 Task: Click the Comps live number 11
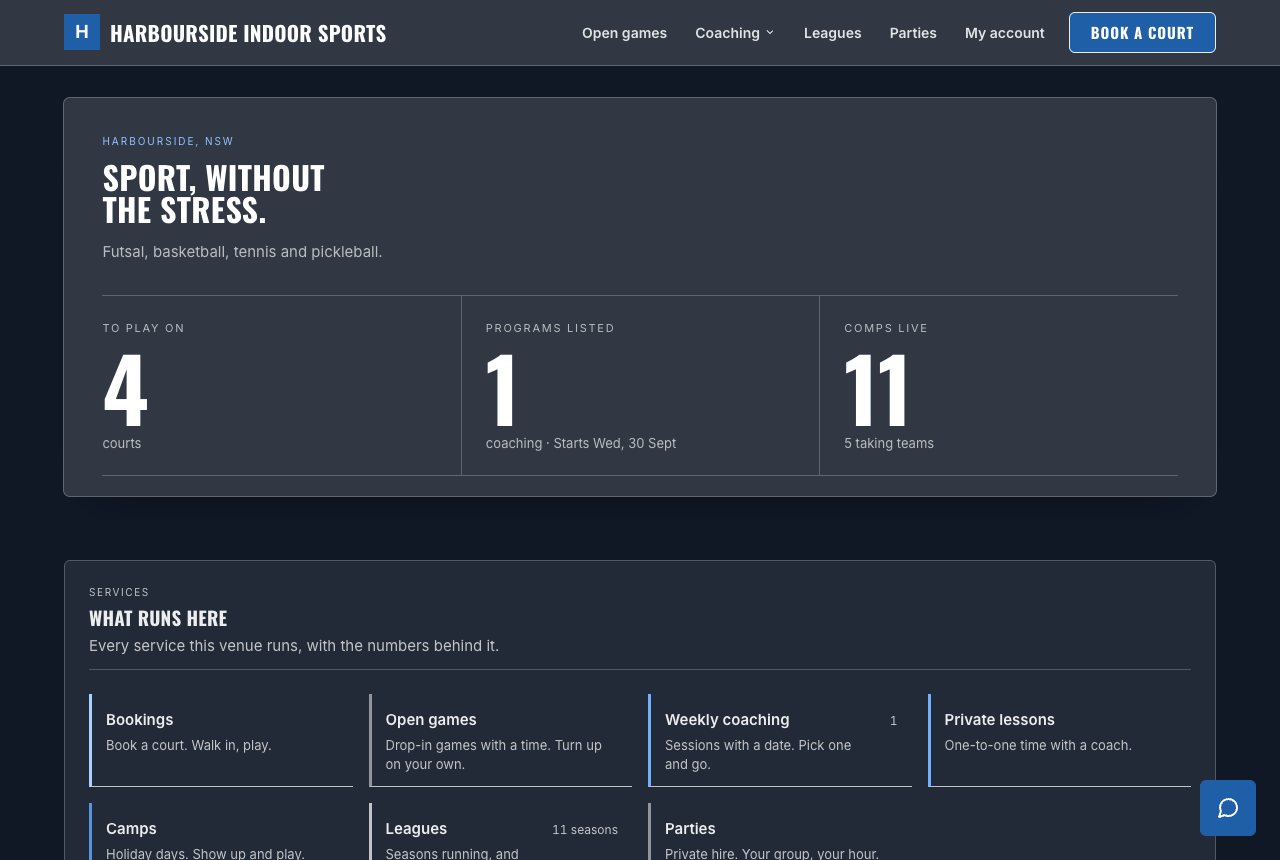[x=876, y=390]
